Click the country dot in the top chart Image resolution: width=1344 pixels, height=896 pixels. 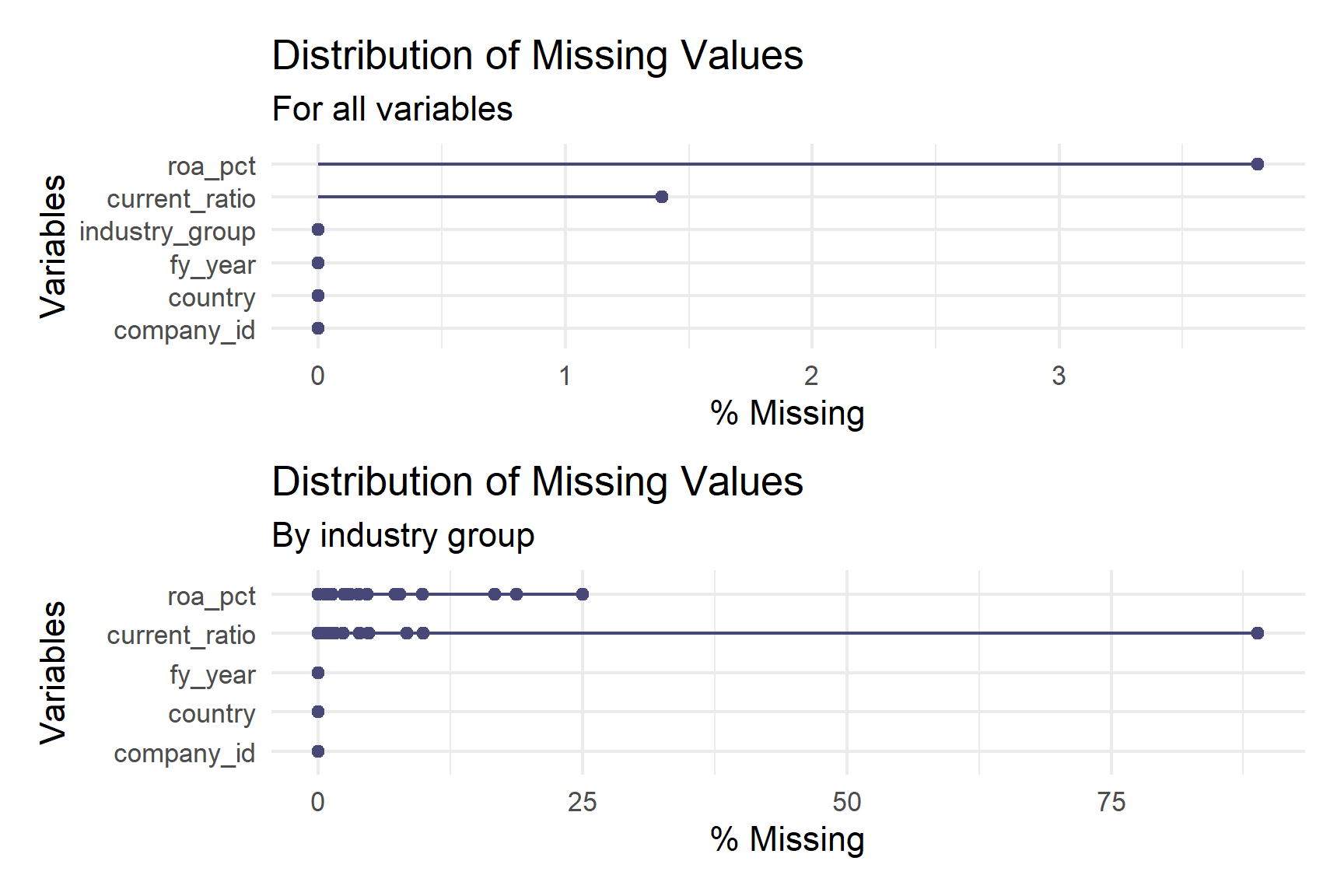pyautogui.click(x=318, y=296)
